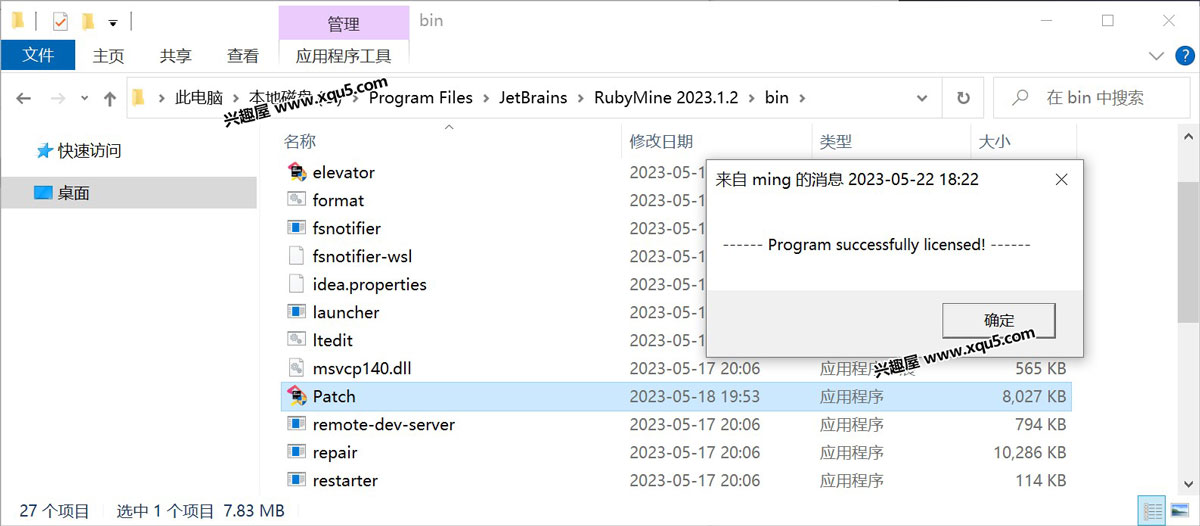Viewport: 1200px width, 526px height.
Task: Sort by the 大小 column header
Action: 1023,142
